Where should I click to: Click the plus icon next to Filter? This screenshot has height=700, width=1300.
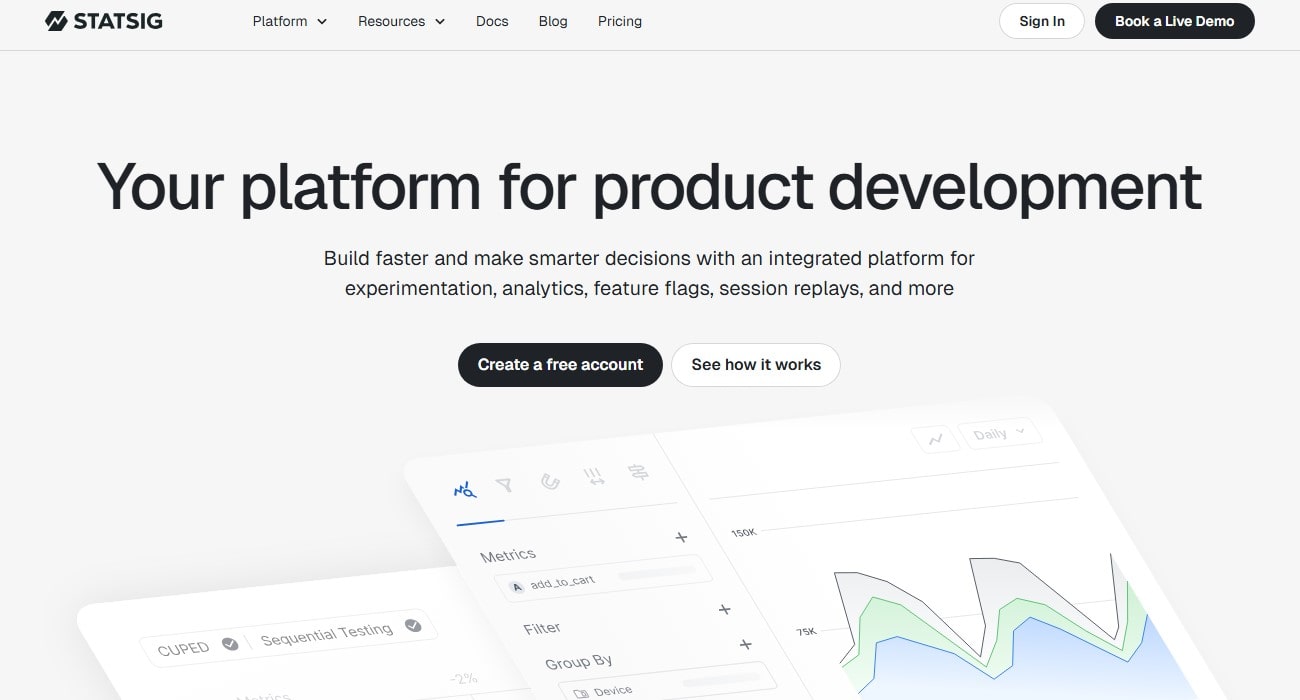[x=724, y=609]
